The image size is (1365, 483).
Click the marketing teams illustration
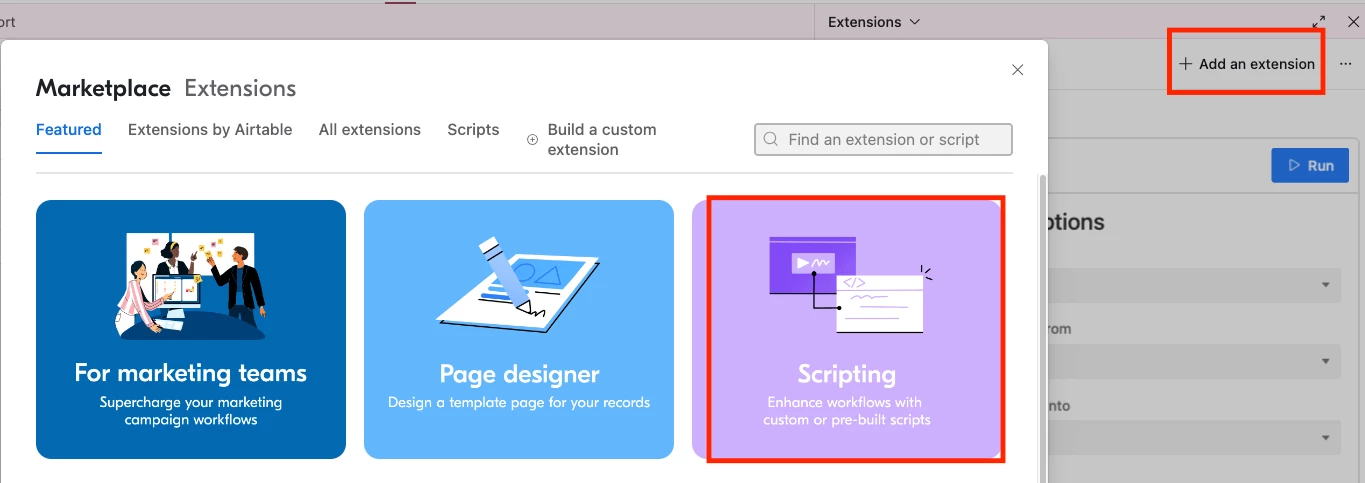click(x=191, y=286)
